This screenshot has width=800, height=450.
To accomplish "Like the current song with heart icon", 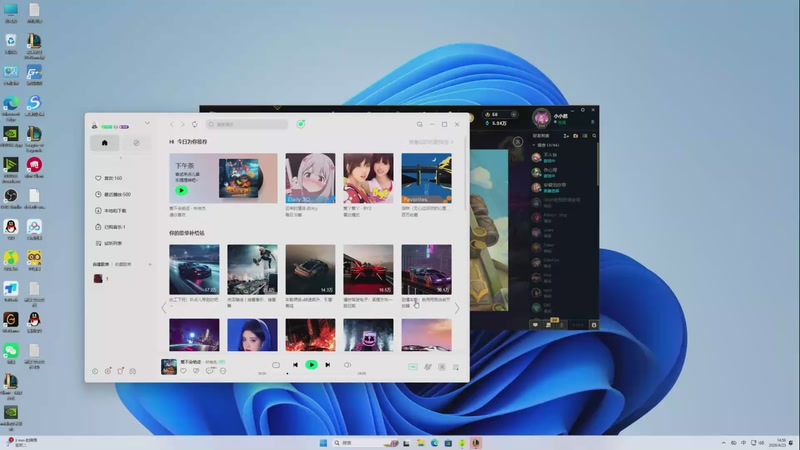I will (x=183, y=371).
